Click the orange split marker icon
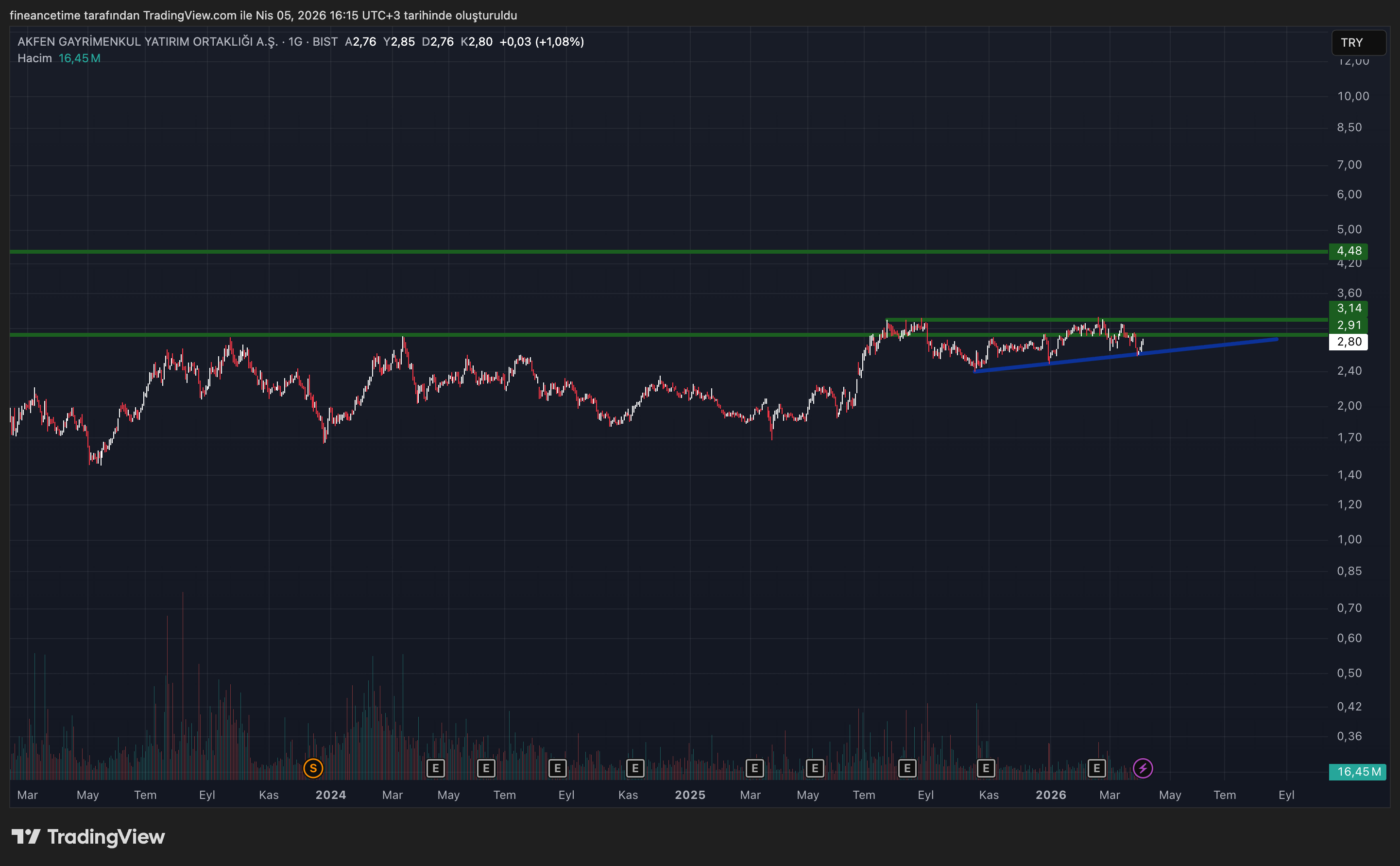Viewport: 1400px width, 866px height. [313, 768]
